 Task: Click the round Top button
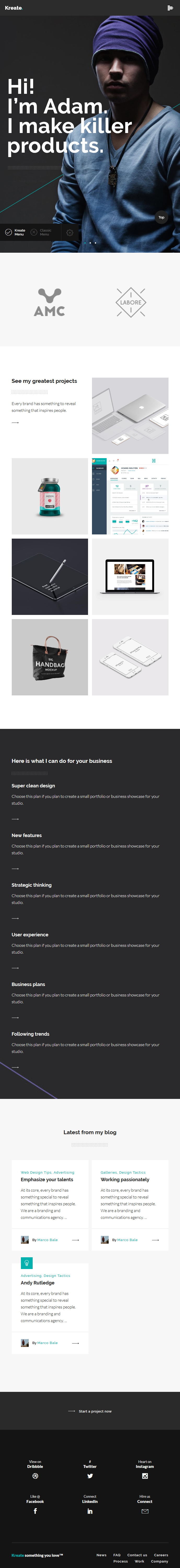[x=161, y=217]
